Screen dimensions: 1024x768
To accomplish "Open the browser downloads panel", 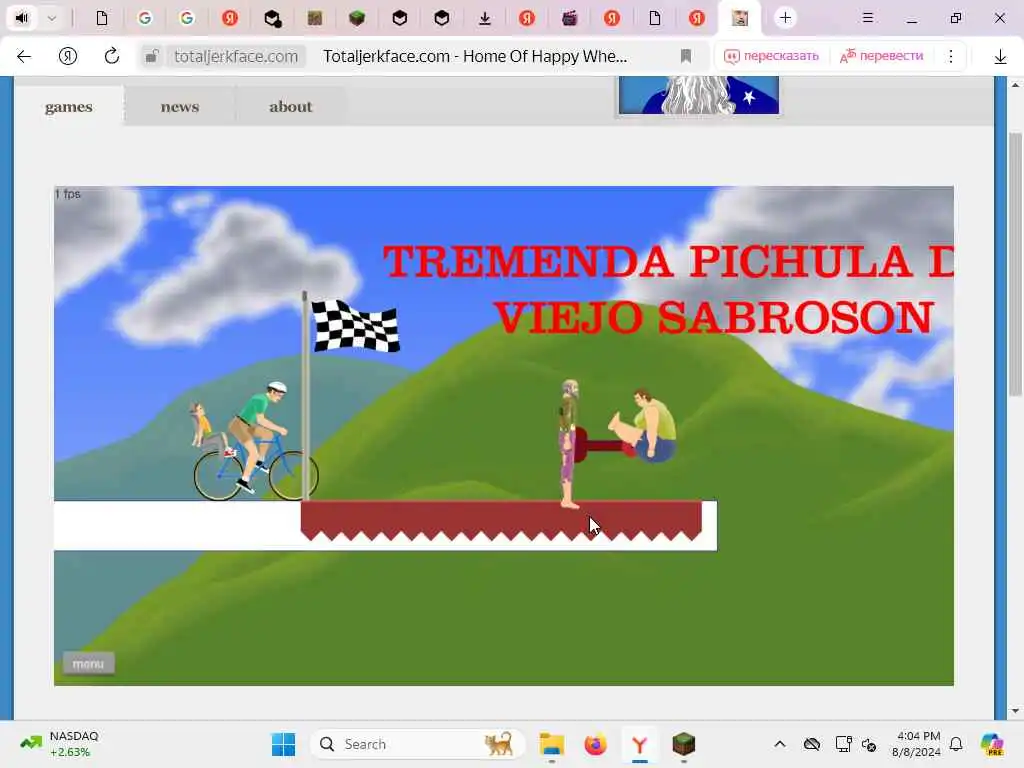I will [1000, 57].
